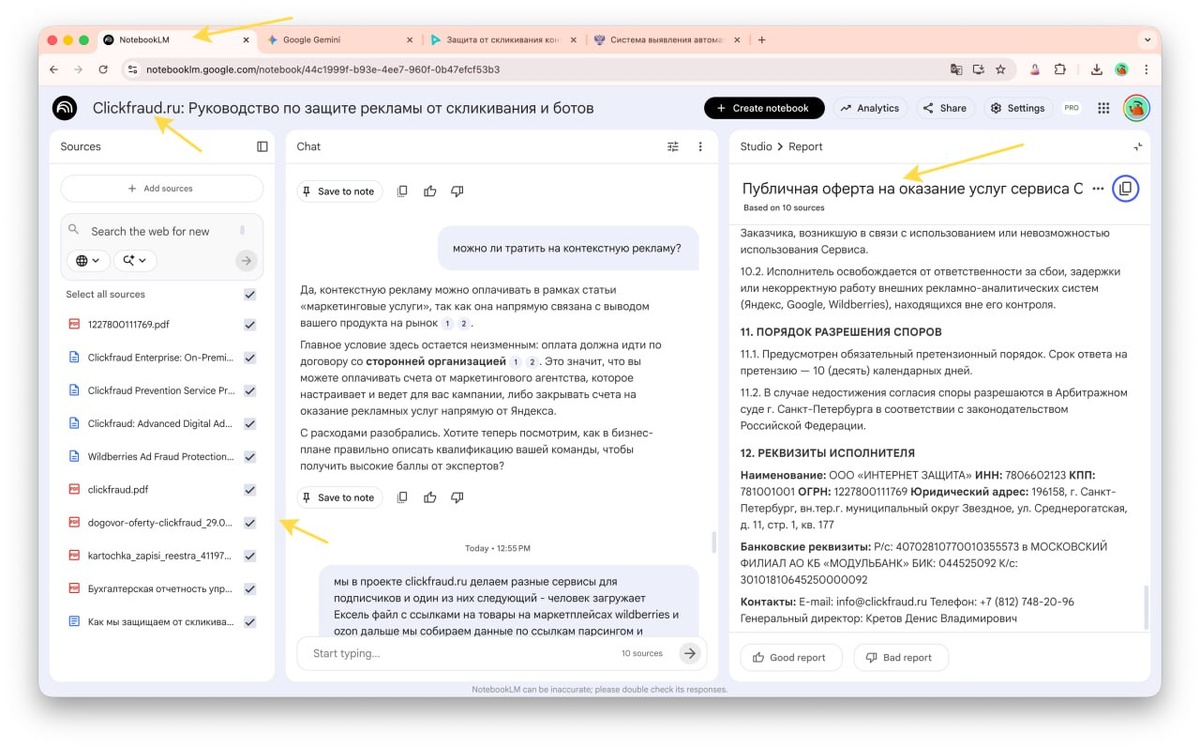
Task: Open the Chrome extensions puzzle icon
Action: pos(1060,70)
